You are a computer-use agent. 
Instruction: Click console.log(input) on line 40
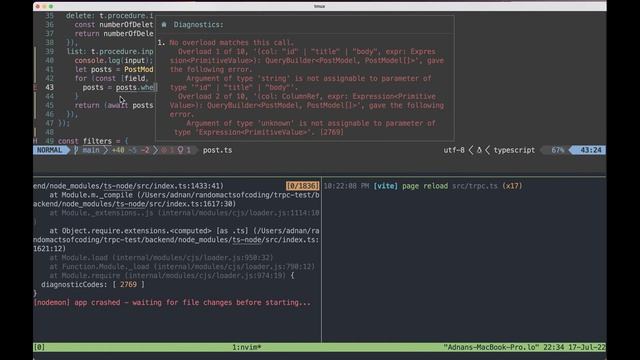click(114, 60)
